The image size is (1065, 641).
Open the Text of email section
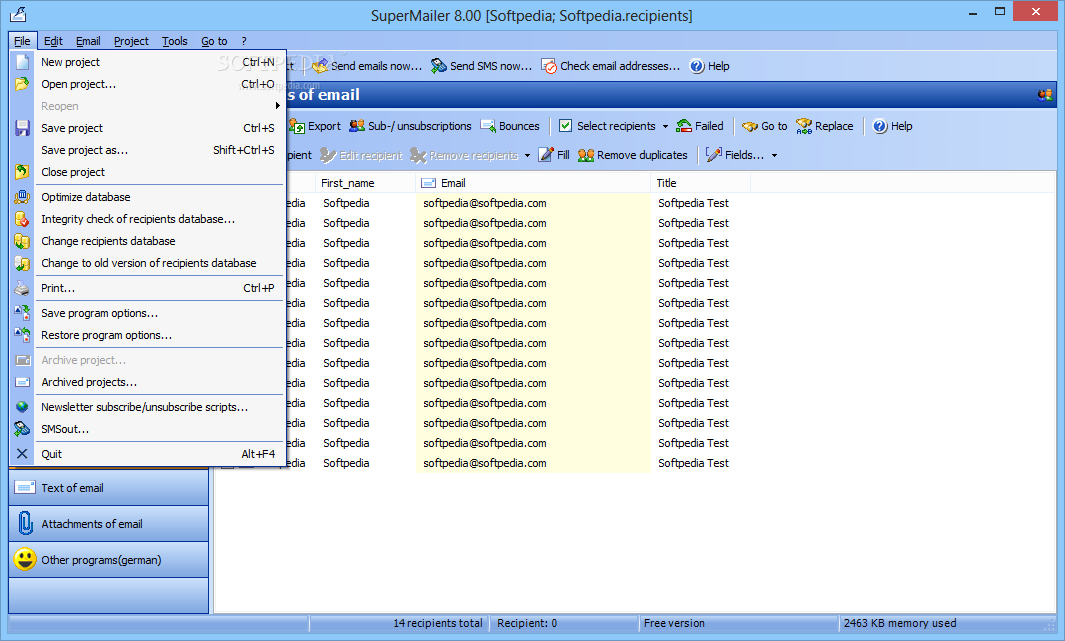coord(109,488)
